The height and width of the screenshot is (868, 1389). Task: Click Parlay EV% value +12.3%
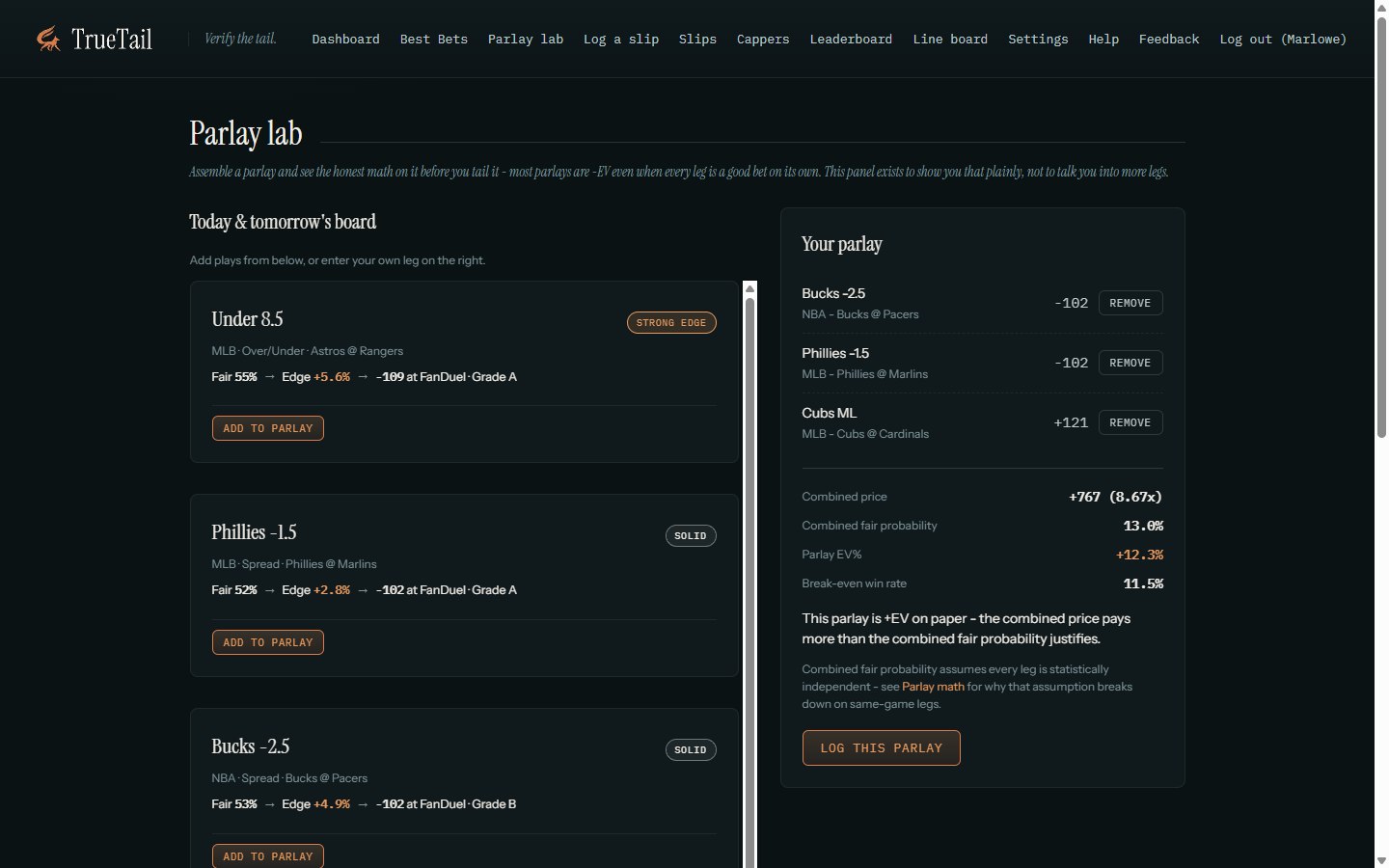[x=1139, y=555]
